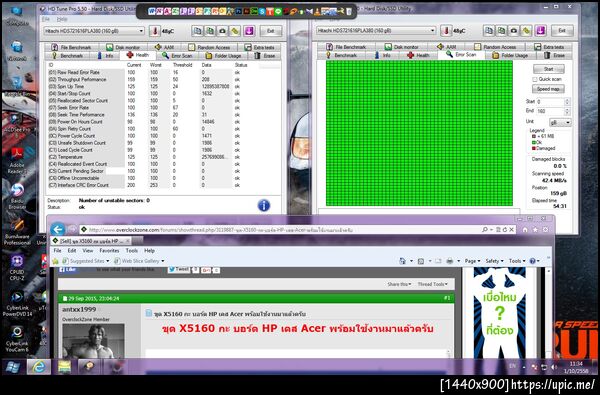Open IE Favorites menu

[x=109, y=250]
